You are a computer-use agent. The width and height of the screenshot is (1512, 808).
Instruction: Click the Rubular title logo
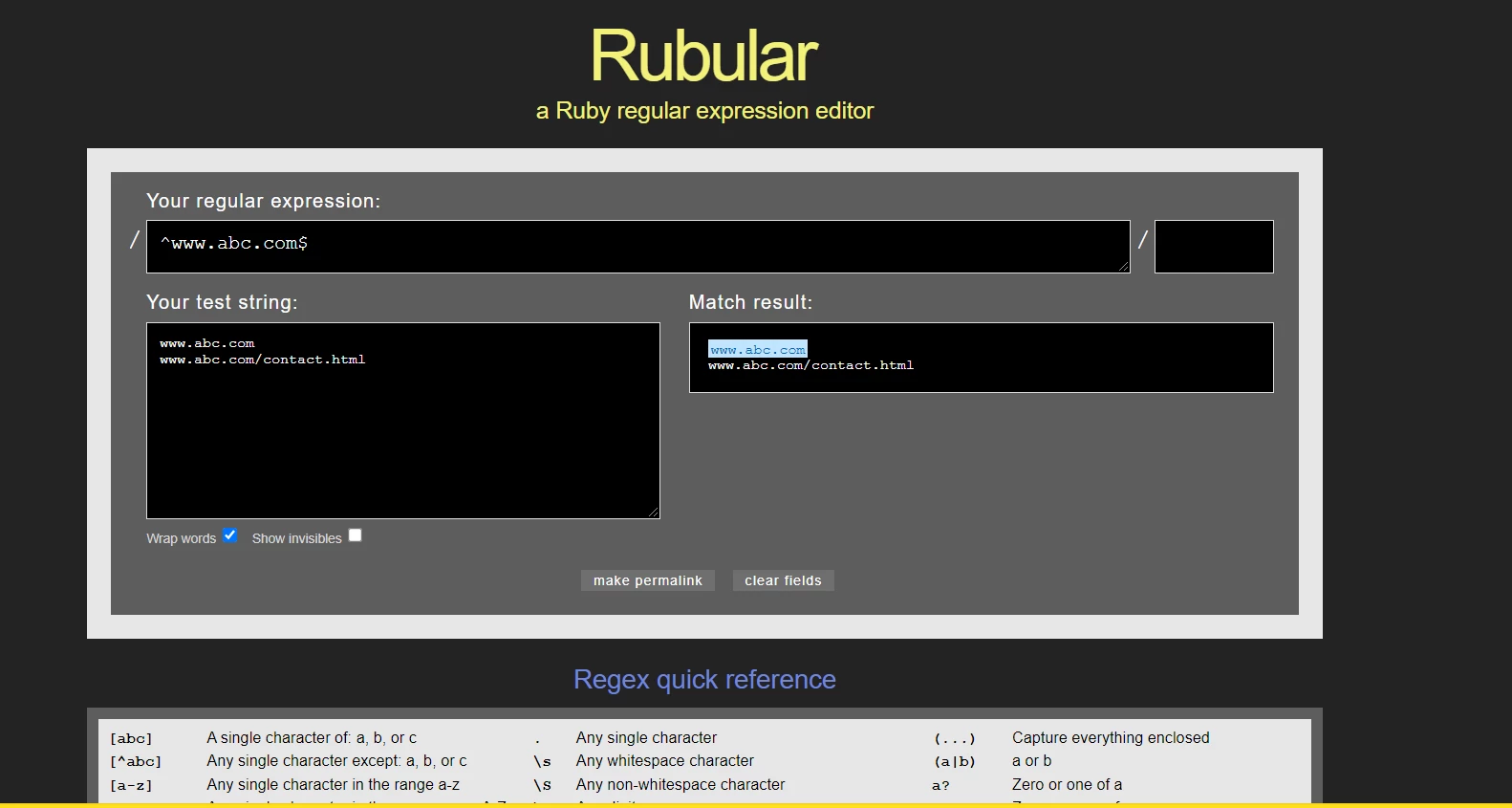click(x=704, y=55)
